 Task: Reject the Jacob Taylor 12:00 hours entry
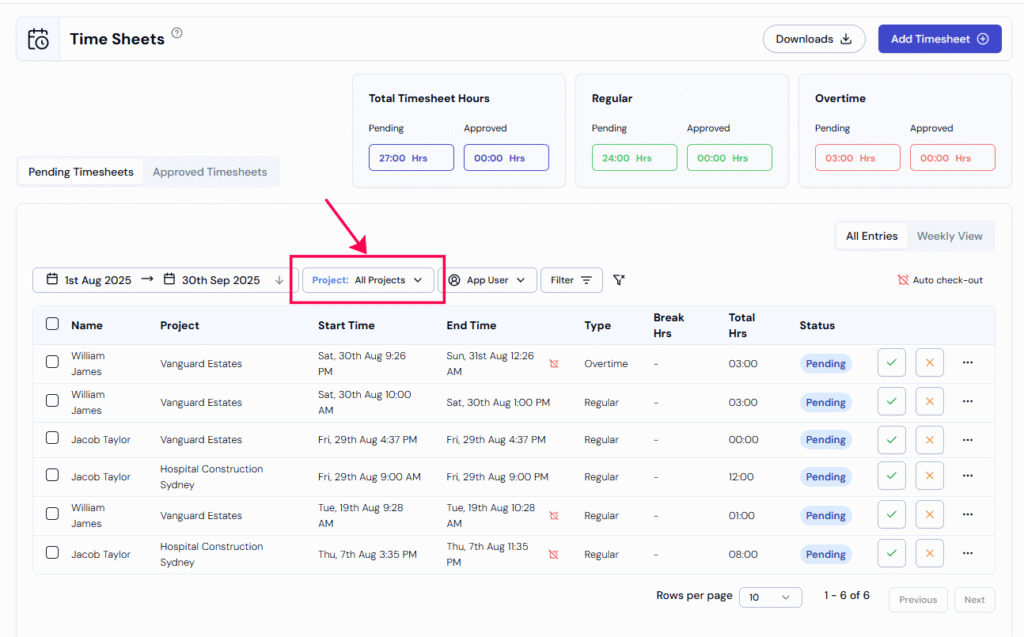tap(929, 476)
